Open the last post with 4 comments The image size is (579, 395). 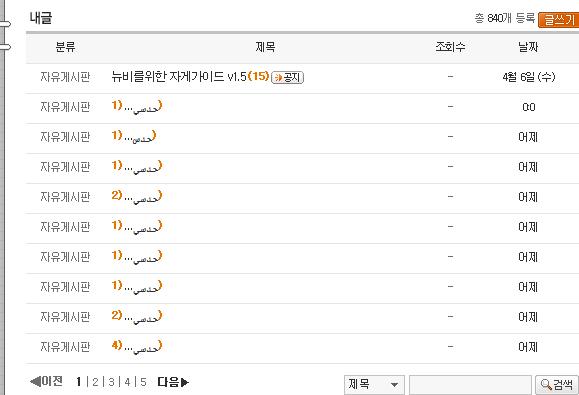(x=137, y=347)
